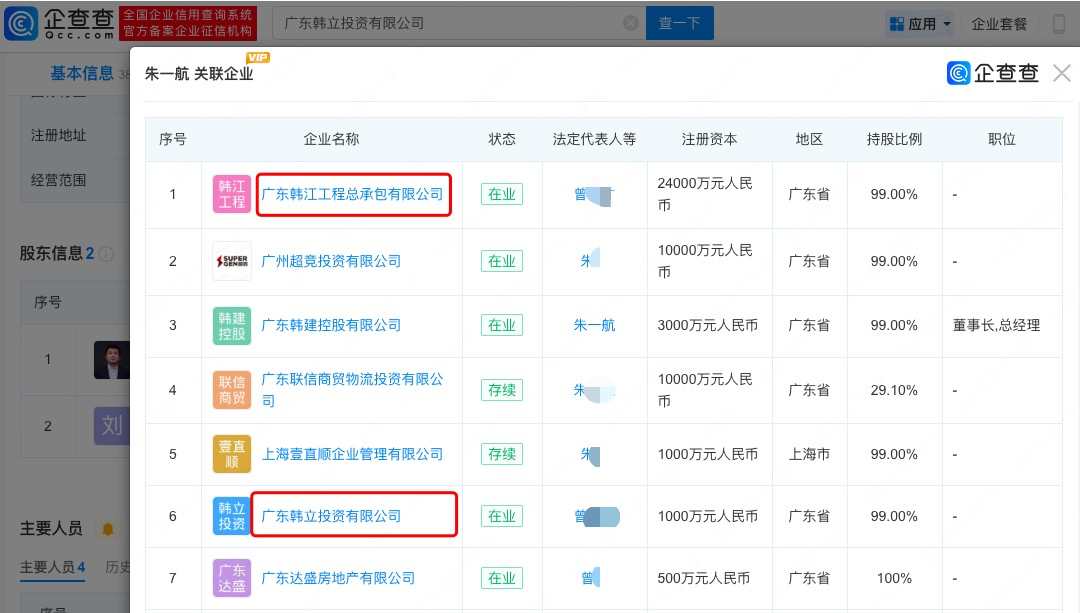
Task: Click the 查一下 search button
Action: [x=679, y=23]
